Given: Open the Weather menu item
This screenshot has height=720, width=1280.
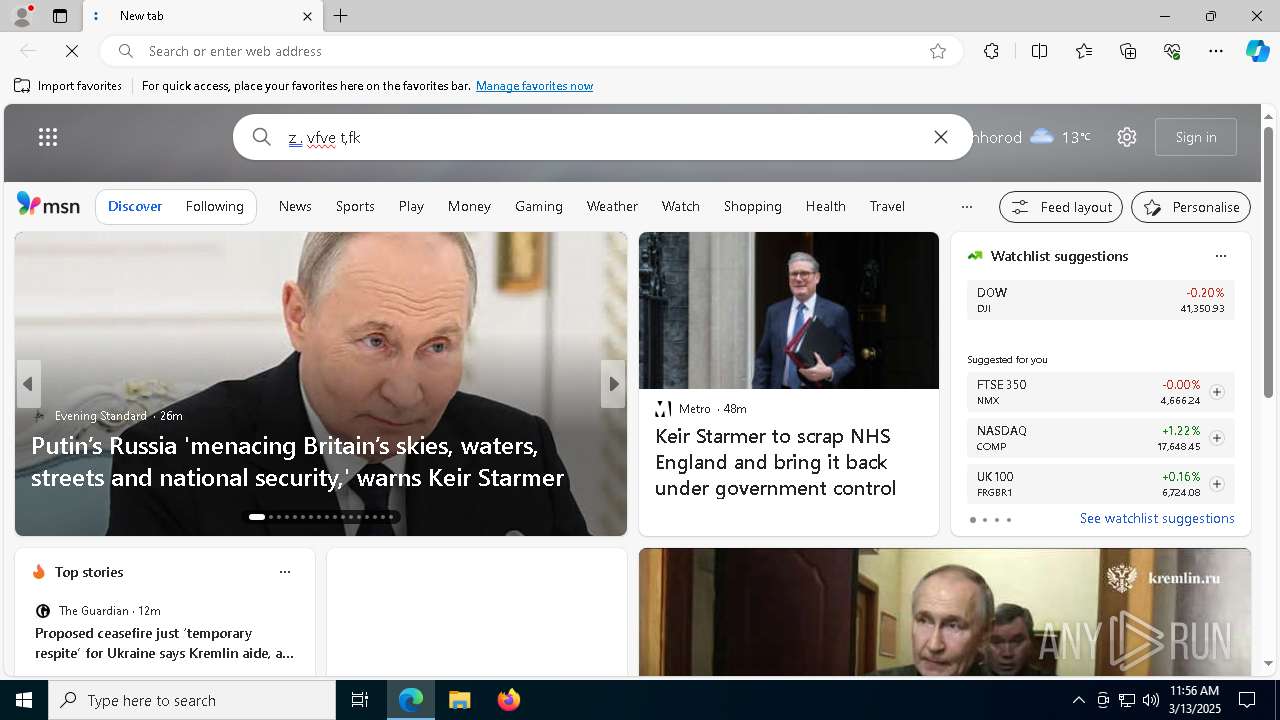Looking at the screenshot, I should click(612, 206).
